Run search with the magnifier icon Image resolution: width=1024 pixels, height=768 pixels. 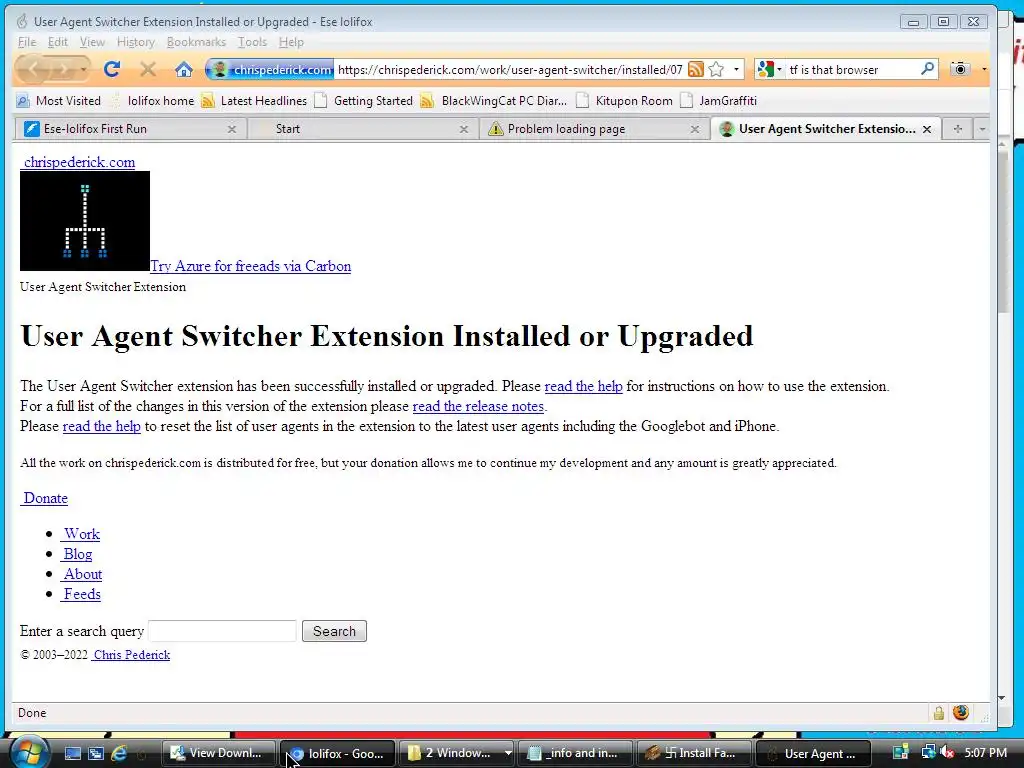pos(927,69)
